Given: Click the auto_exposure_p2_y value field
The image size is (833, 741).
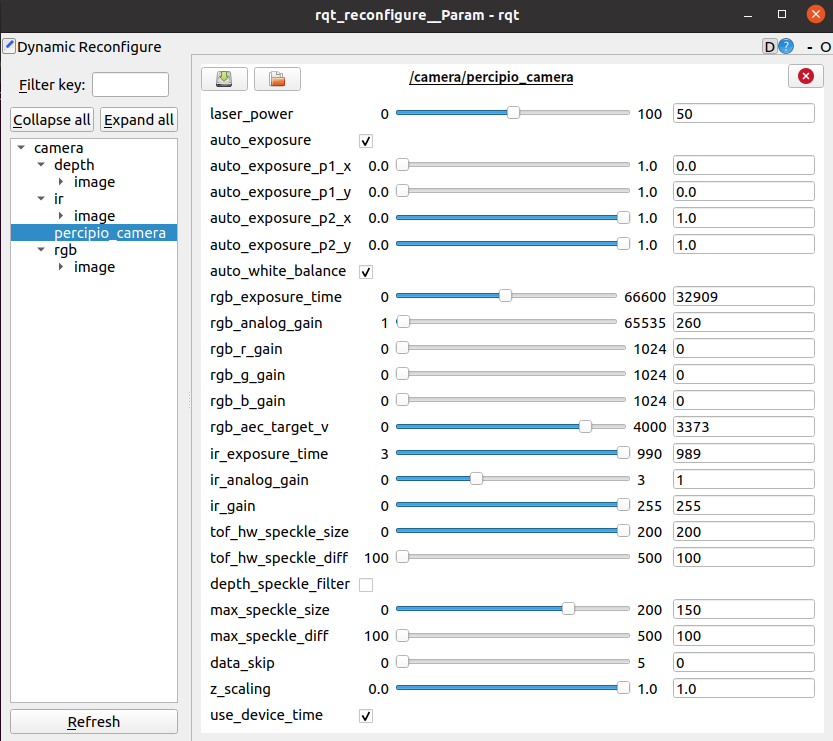Looking at the screenshot, I should (743, 244).
